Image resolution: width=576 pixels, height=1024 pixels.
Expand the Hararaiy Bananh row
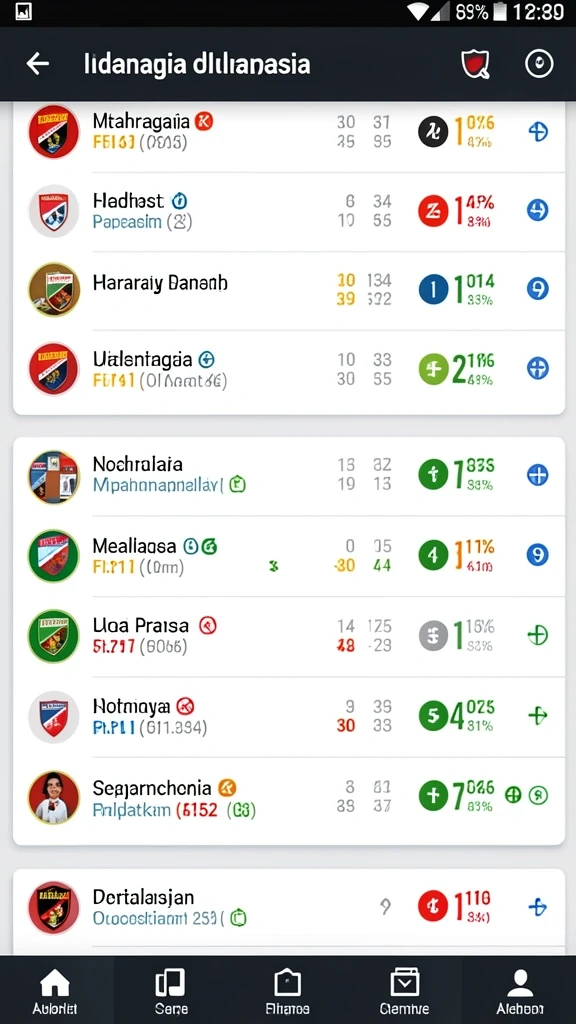pos(289,289)
